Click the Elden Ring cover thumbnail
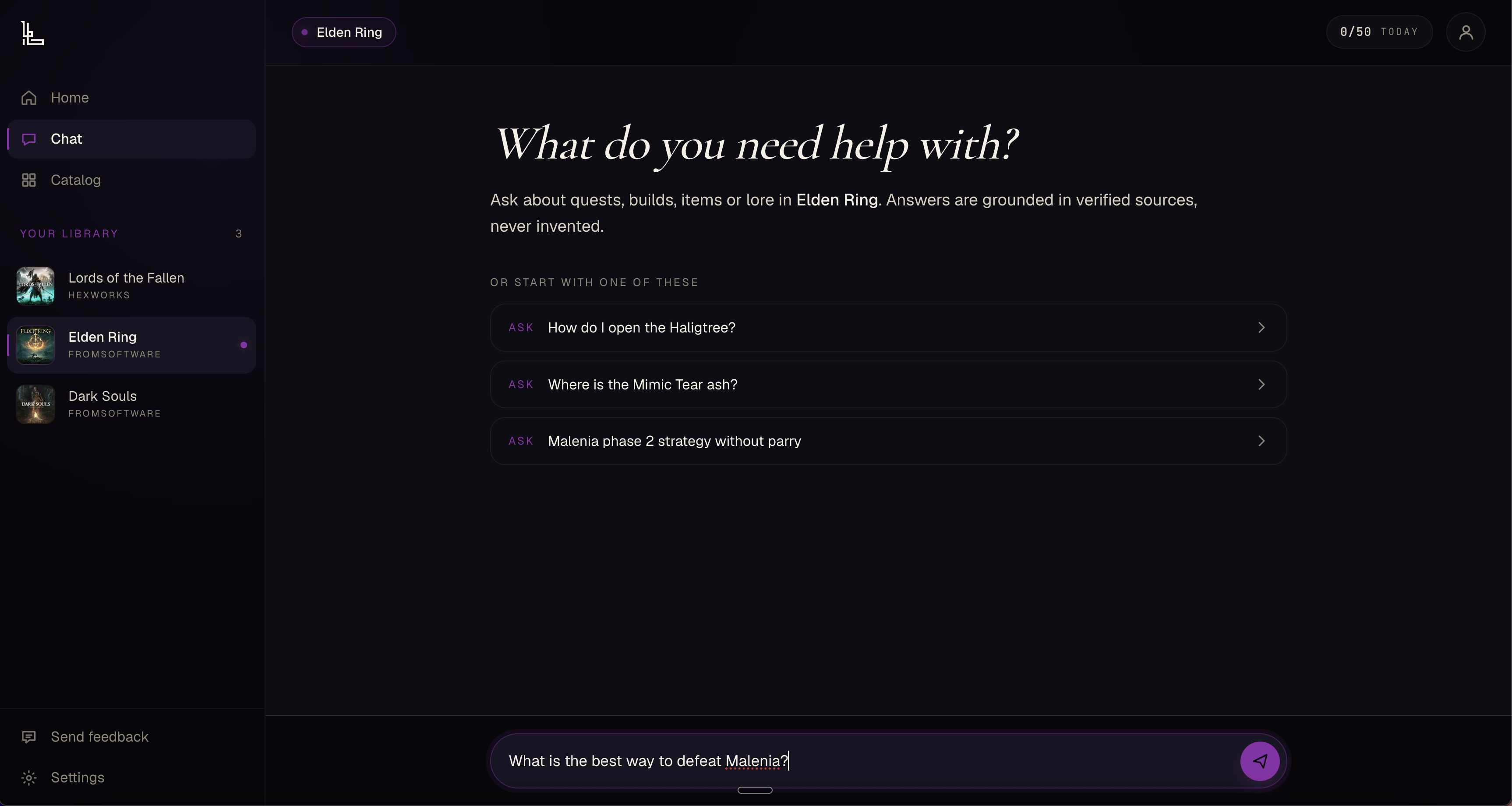This screenshot has width=1512, height=806. point(35,345)
